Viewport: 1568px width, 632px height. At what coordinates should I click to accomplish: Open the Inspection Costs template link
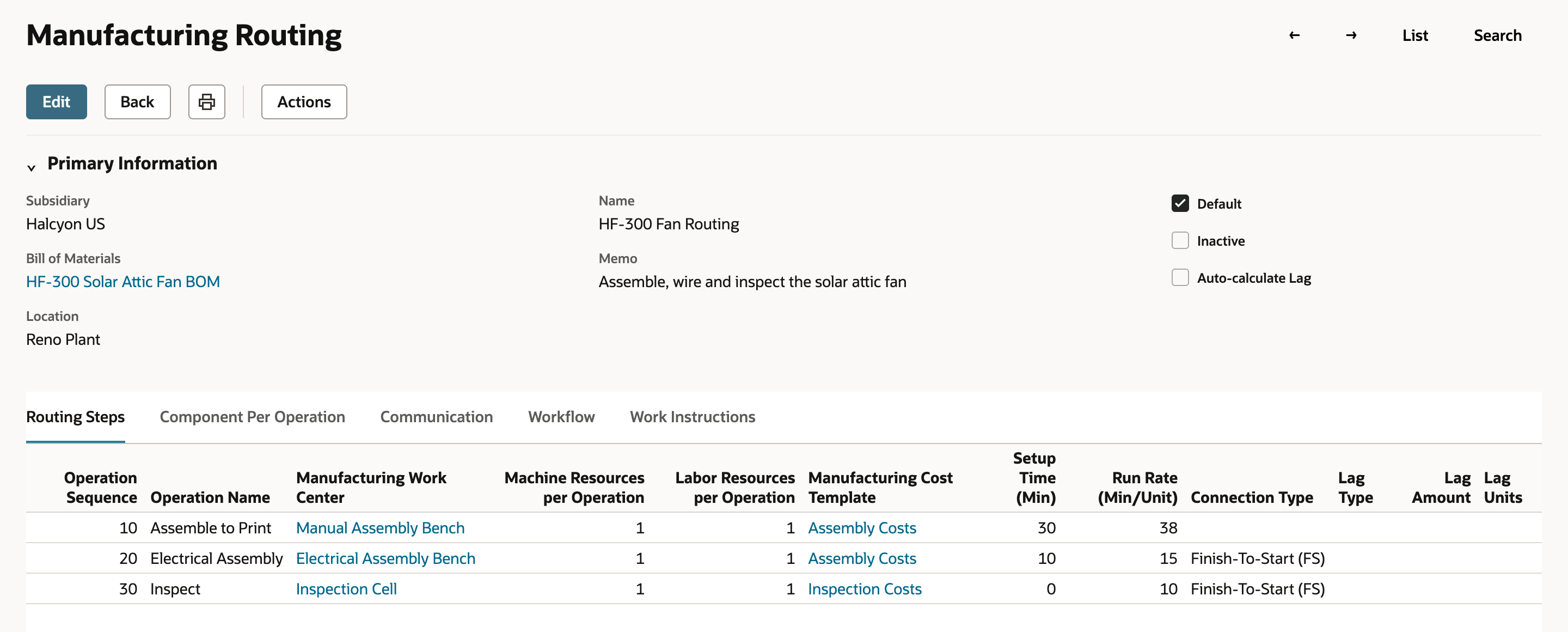click(x=865, y=589)
